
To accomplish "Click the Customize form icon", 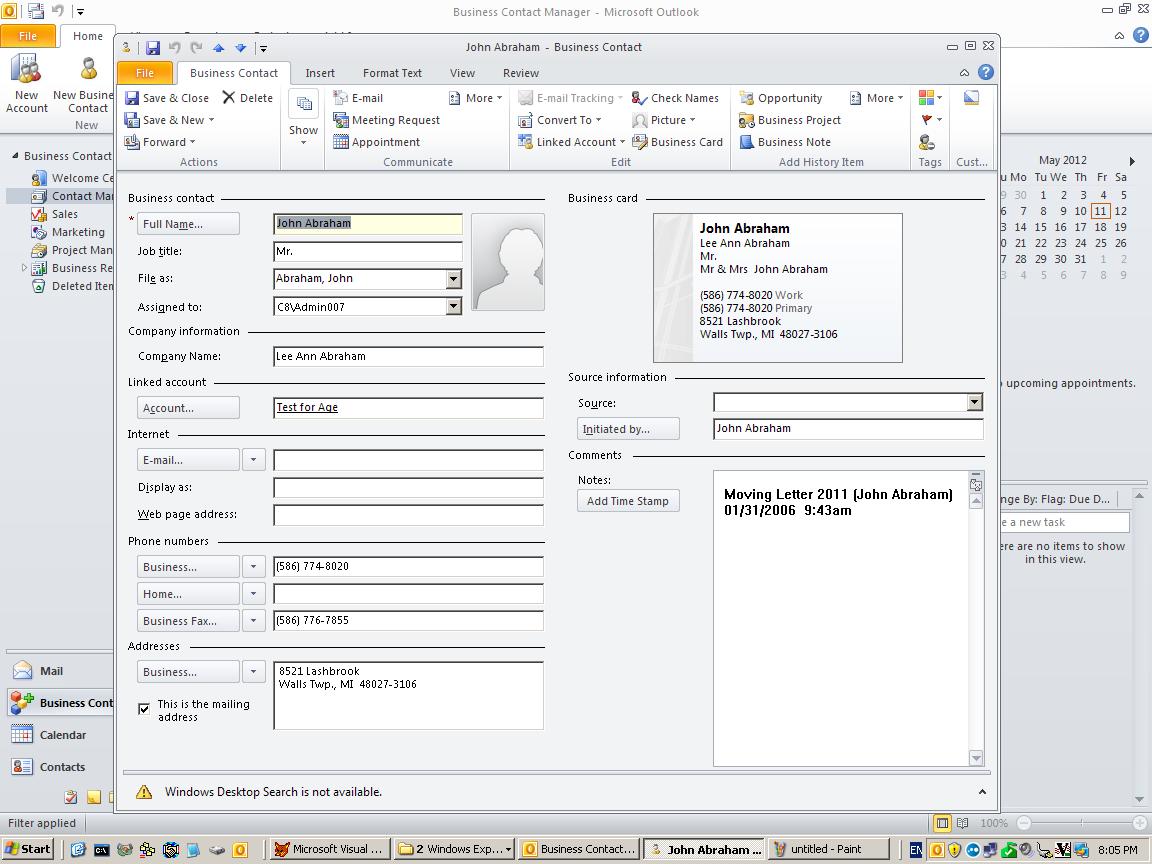I will click(971, 98).
